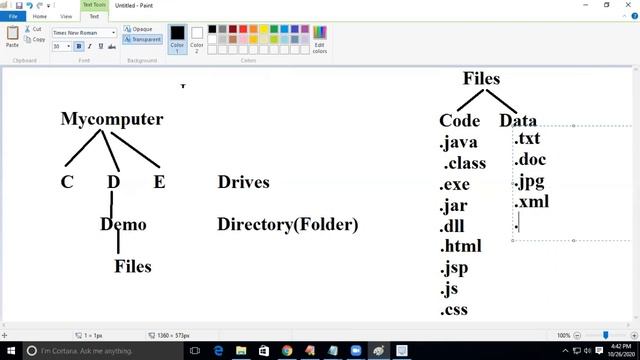Viewport: 640px width, 360px height.
Task: Pick the gray color swatch
Action: click(x=222, y=29)
